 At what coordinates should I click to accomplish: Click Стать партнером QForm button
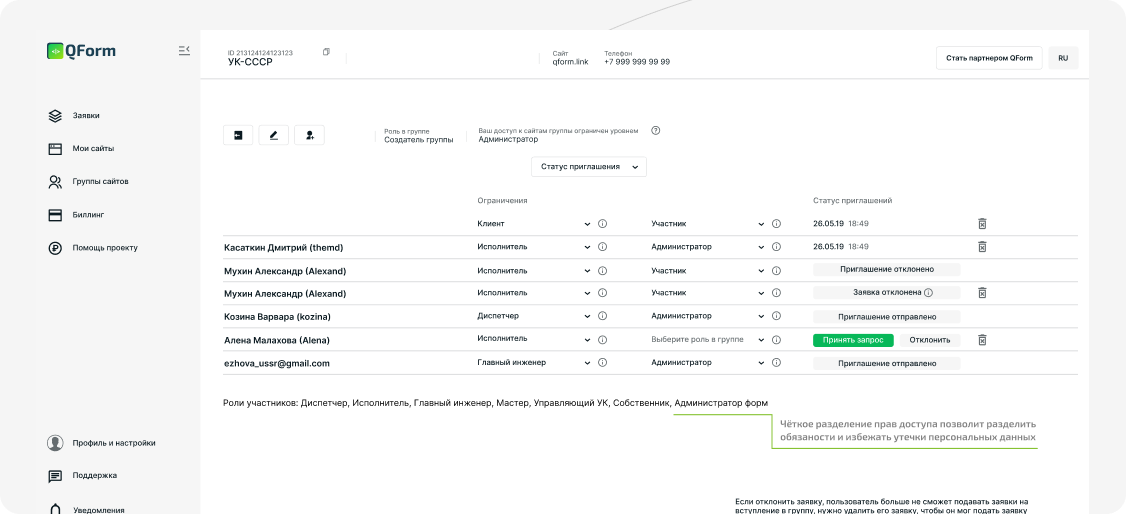tap(989, 58)
